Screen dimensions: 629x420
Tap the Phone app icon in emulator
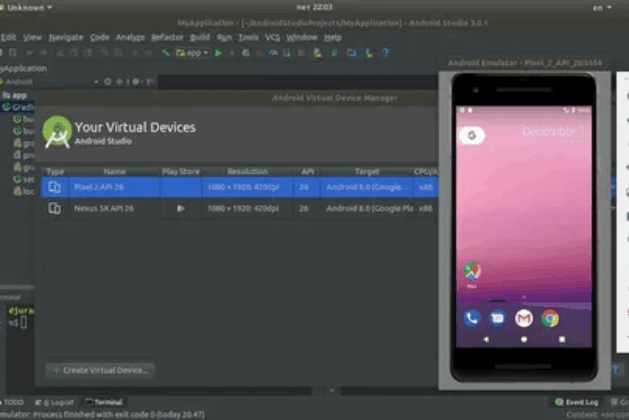472,319
